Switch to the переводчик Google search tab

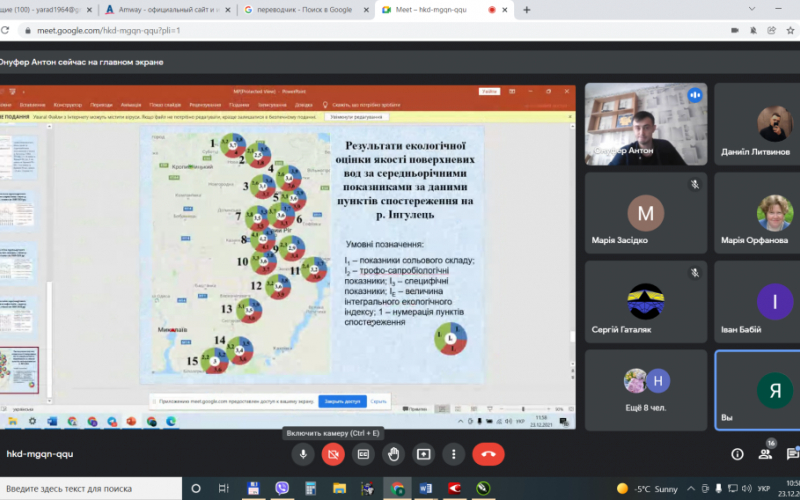[x=304, y=10]
